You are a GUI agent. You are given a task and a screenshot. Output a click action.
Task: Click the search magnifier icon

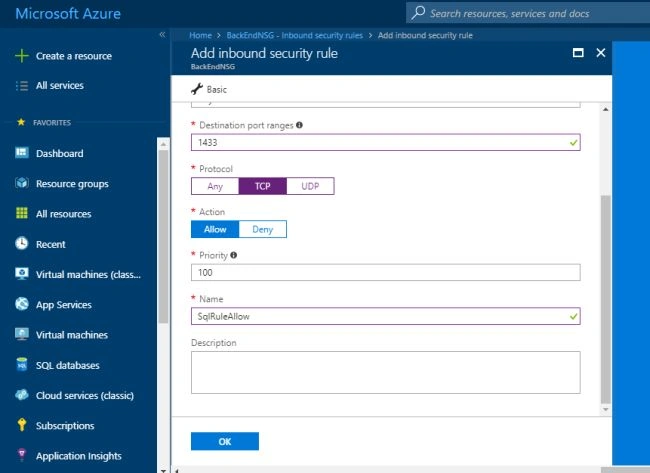tap(418, 13)
